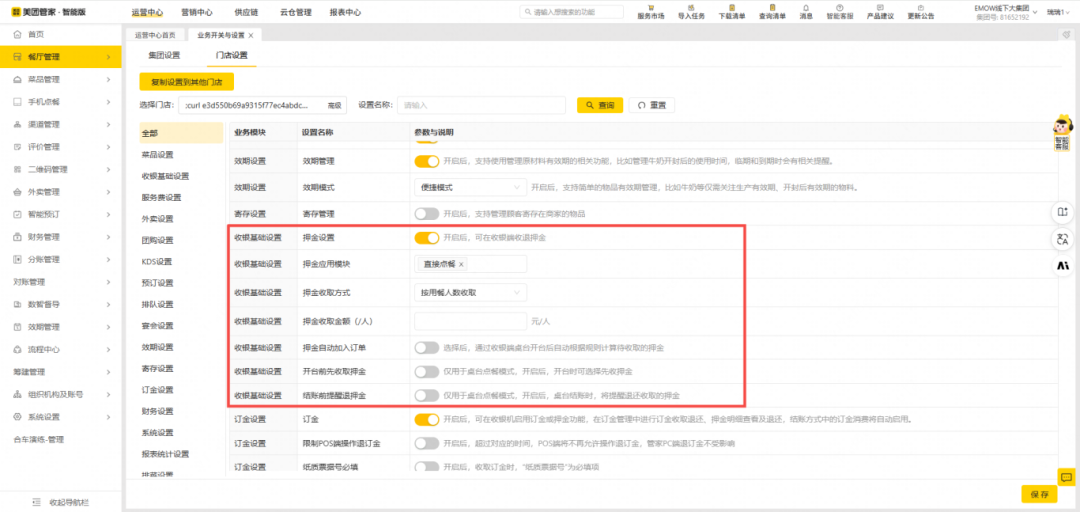
Task: Click the 智能客服 mascot on right edge
Action: click(x=1061, y=134)
